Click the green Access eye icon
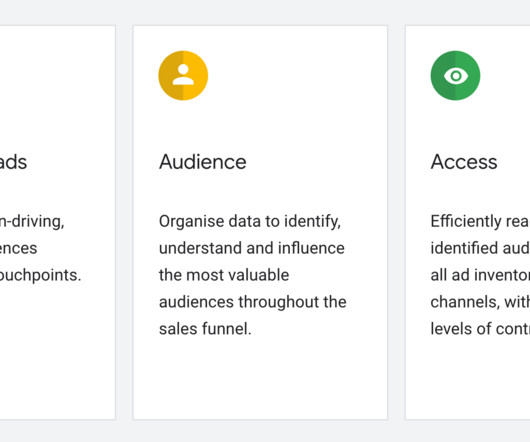The width and height of the screenshot is (530, 442). [455, 75]
